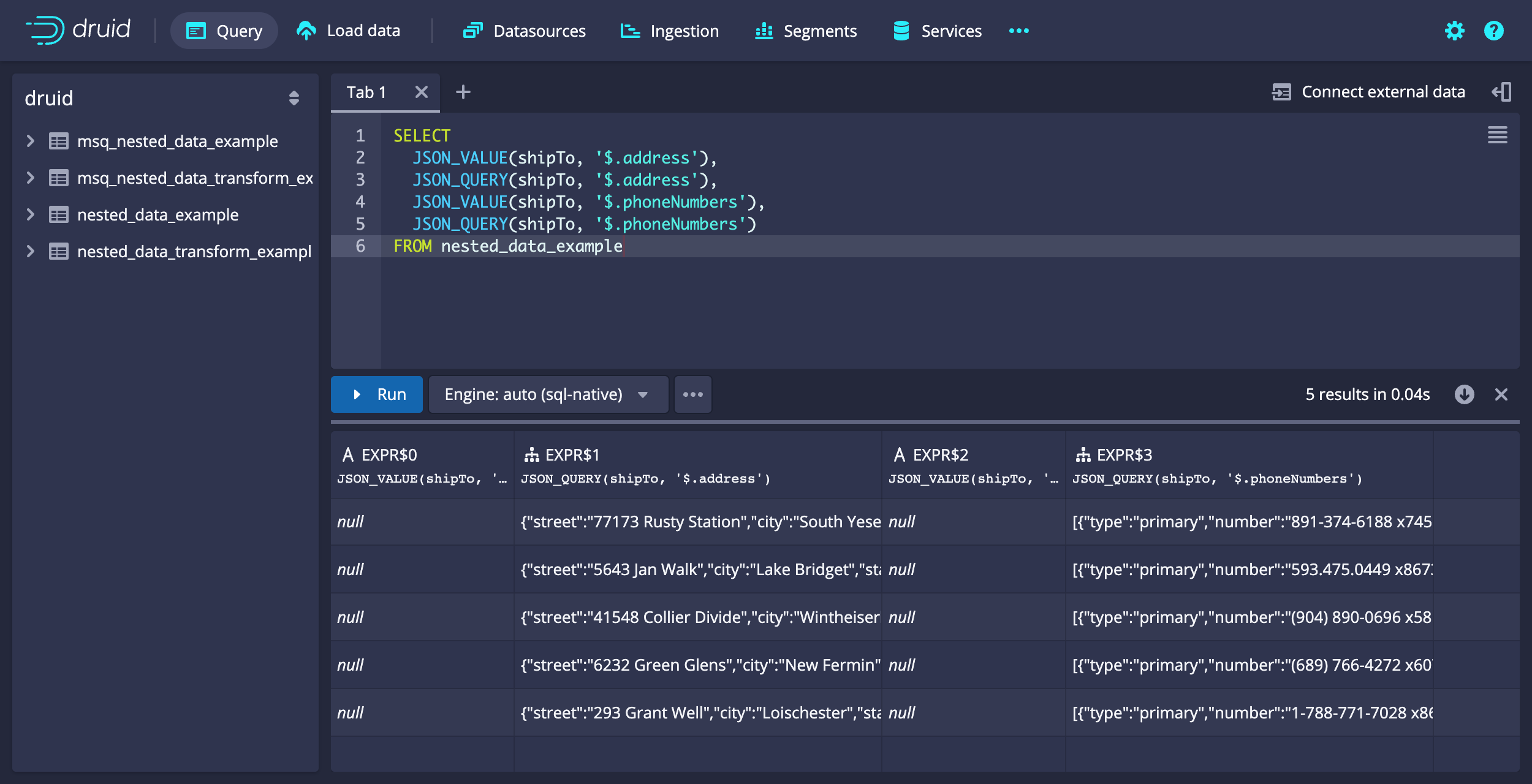1532x784 pixels.
Task: Dismiss Tab 1 with its close button
Action: 422,91
